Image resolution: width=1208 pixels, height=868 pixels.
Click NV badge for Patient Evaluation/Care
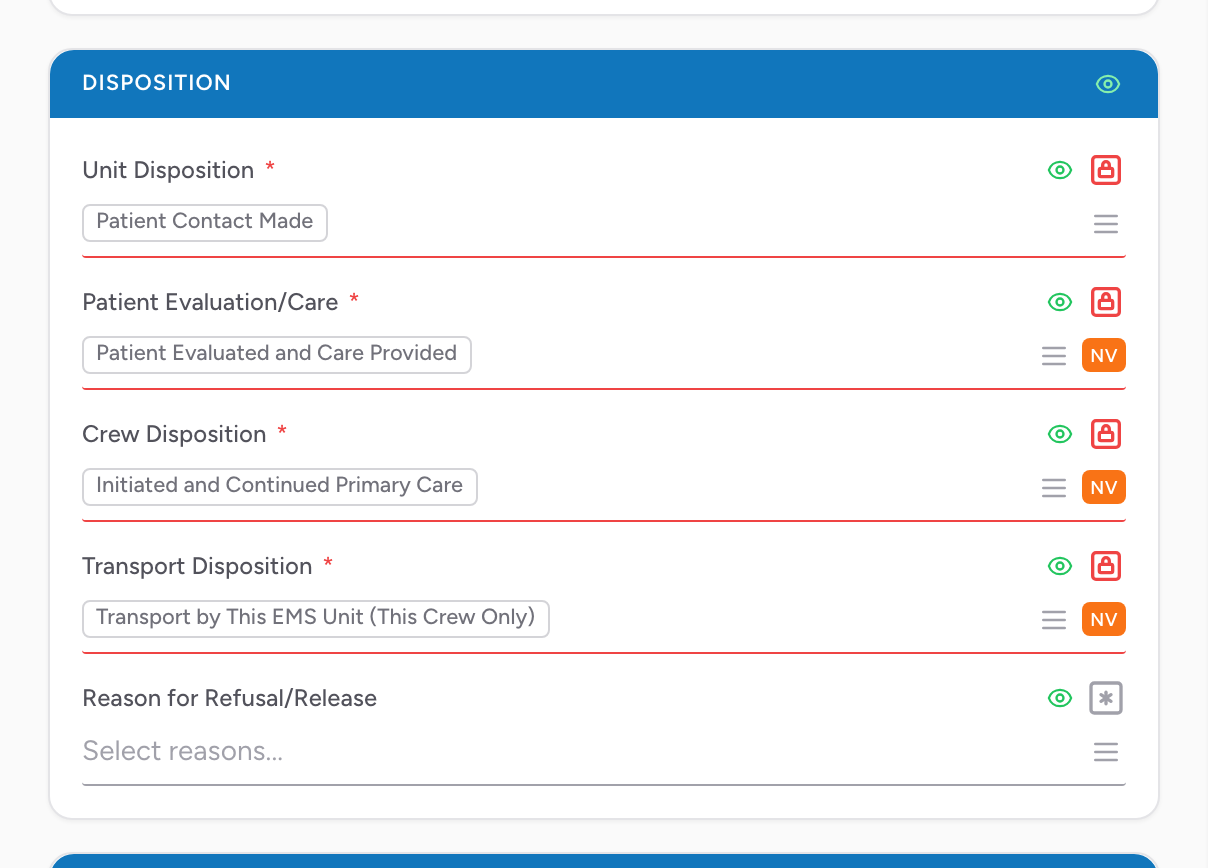click(1104, 356)
